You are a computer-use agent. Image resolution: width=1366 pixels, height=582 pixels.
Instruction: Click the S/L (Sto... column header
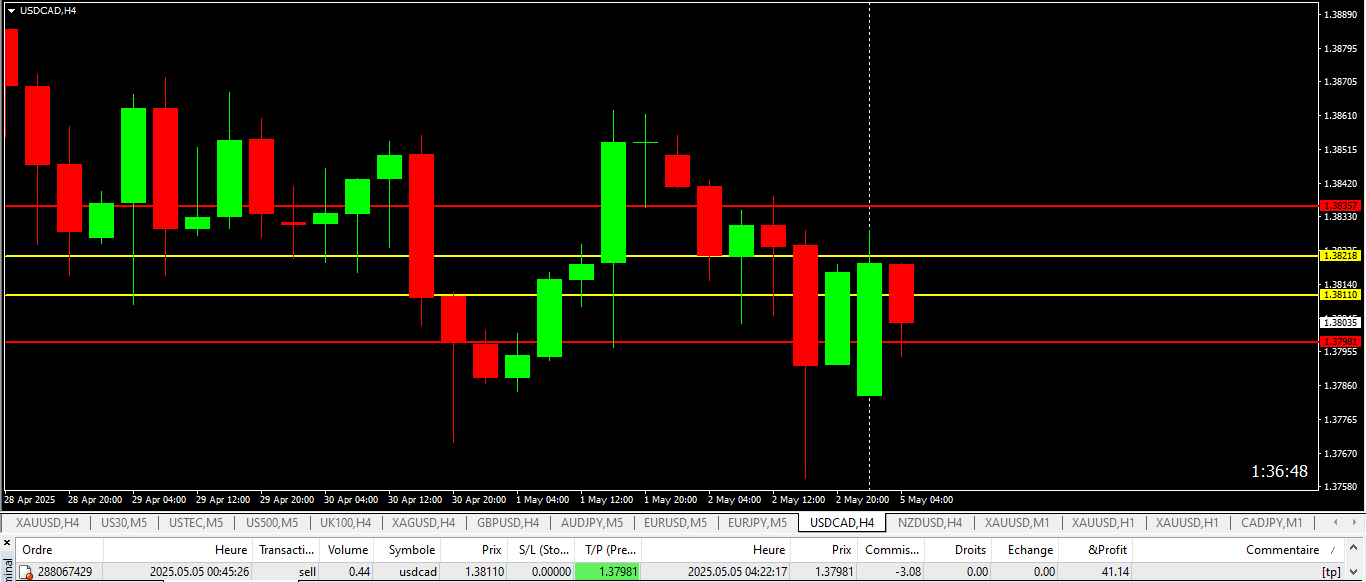click(x=540, y=550)
